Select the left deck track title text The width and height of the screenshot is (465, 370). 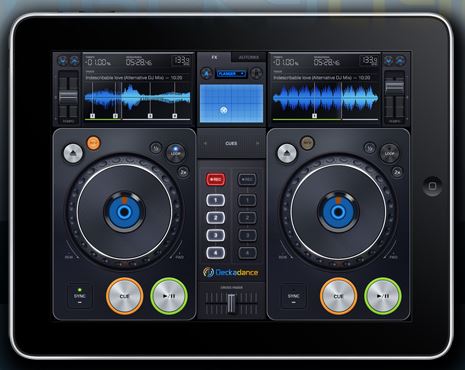click(x=134, y=78)
